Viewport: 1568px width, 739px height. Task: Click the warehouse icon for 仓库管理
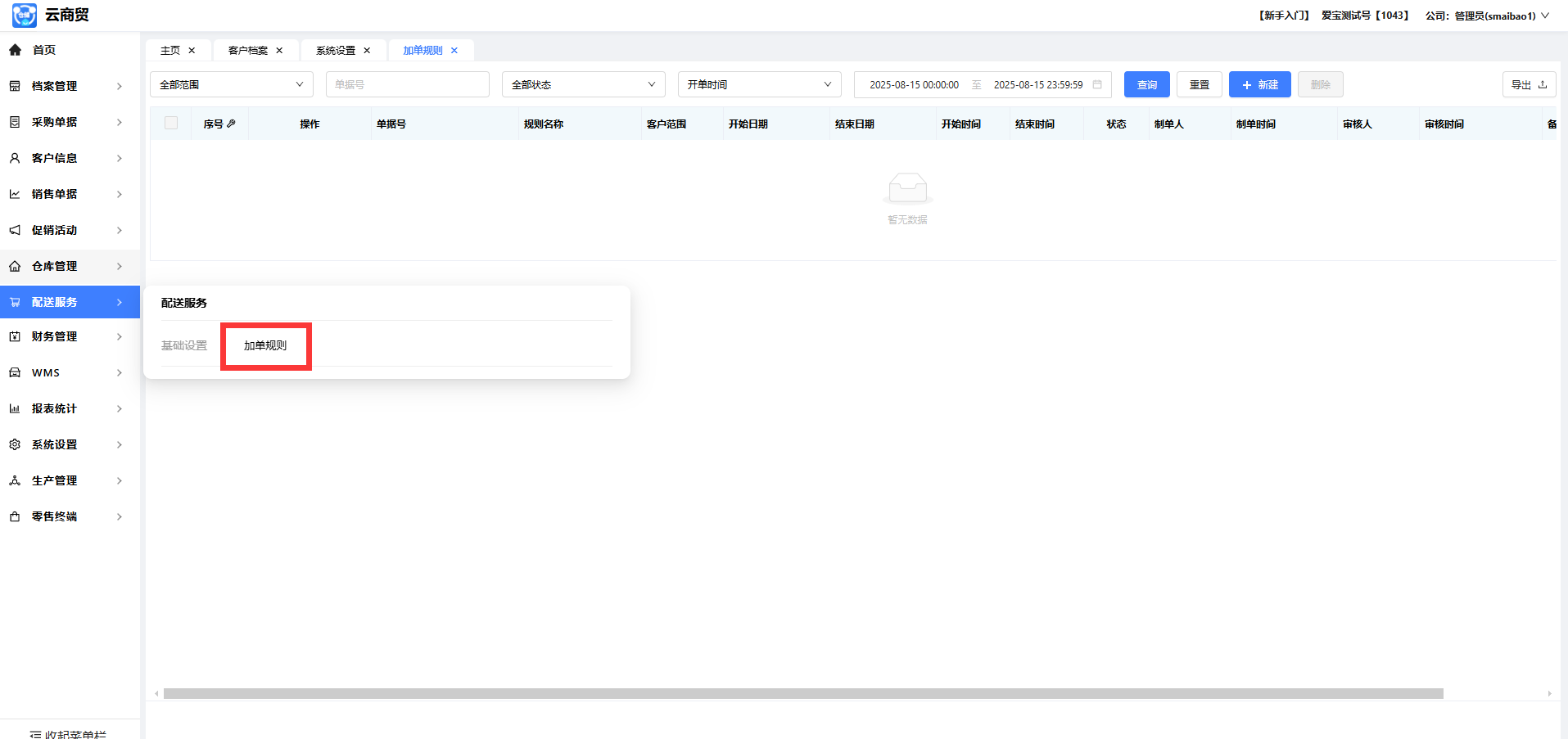pos(15,266)
